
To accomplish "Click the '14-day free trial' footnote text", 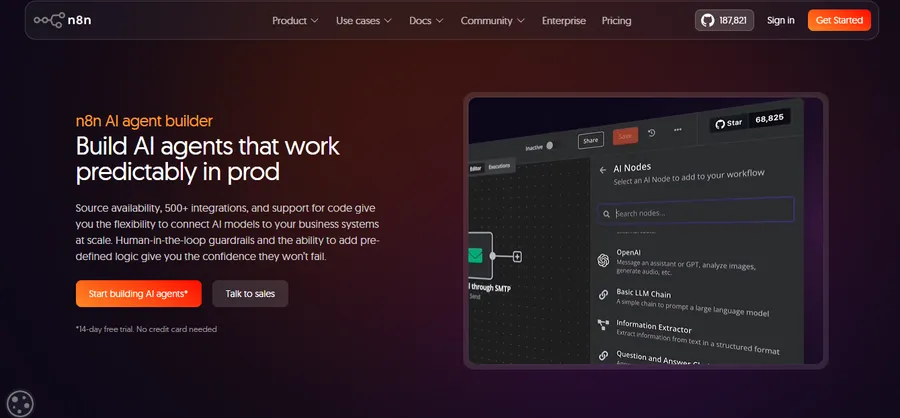I will 146,330.
